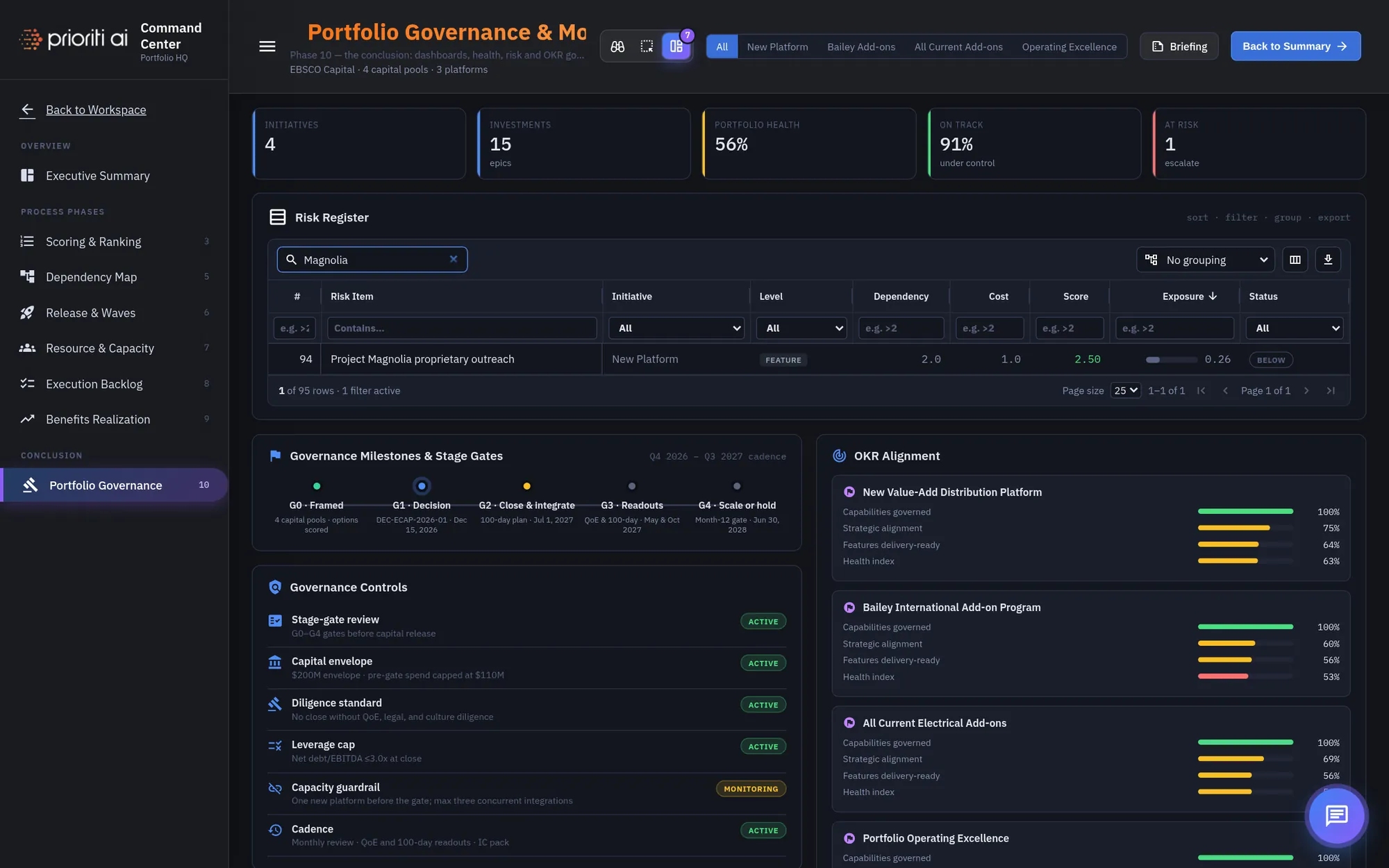Click the Scoring & Ranking list icon
The width and height of the screenshot is (1389, 868).
click(27, 241)
